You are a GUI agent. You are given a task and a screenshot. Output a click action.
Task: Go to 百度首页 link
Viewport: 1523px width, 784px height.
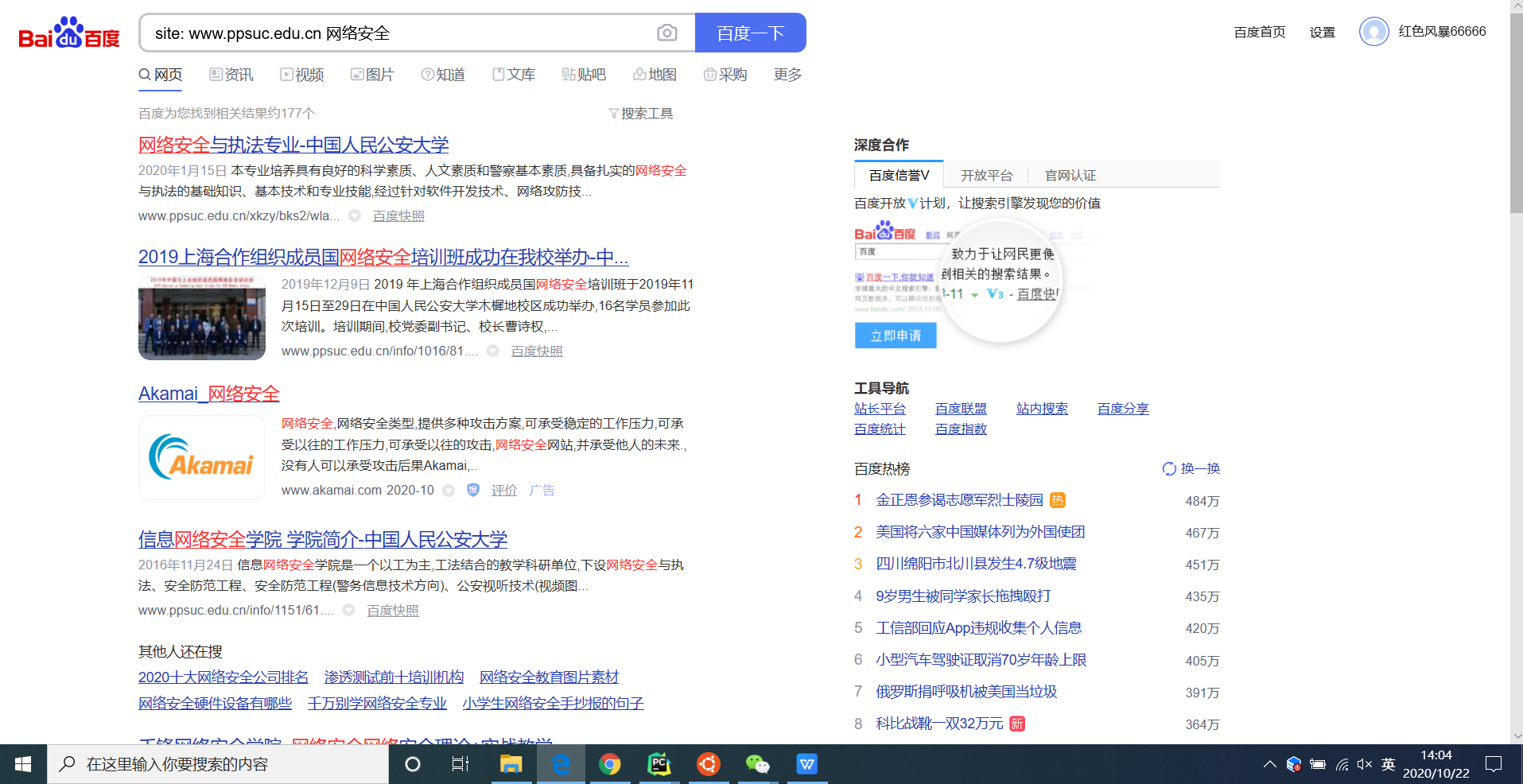(x=1260, y=32)
